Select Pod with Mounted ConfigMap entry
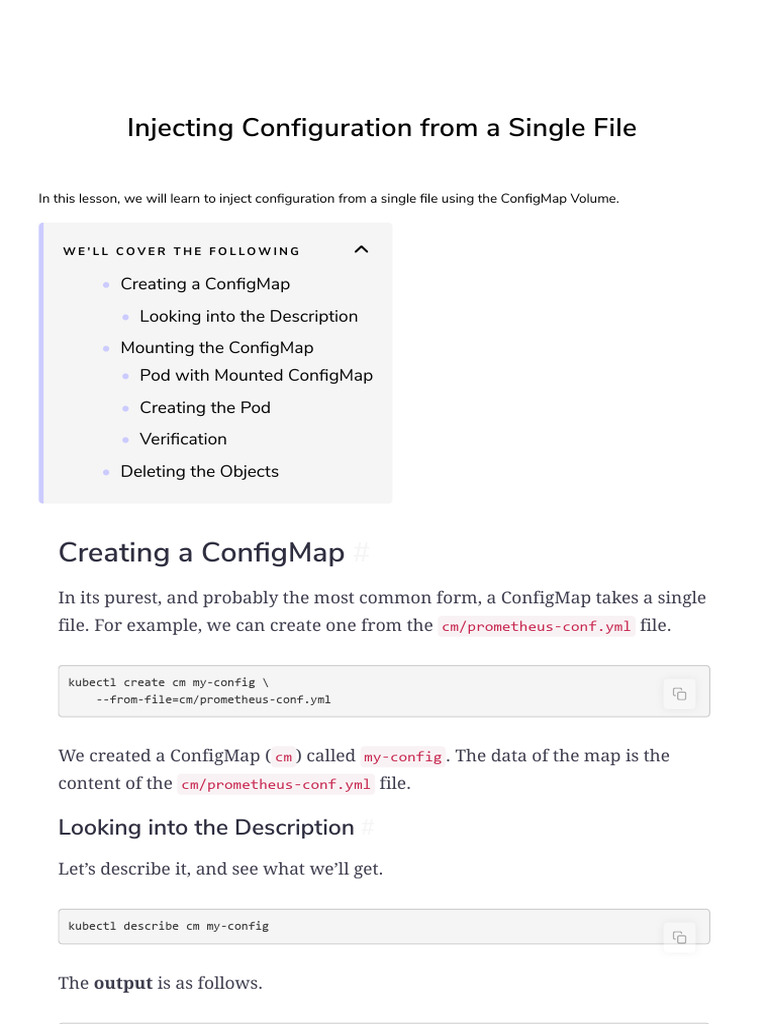 pyautogui.click(x=256, y=375)
